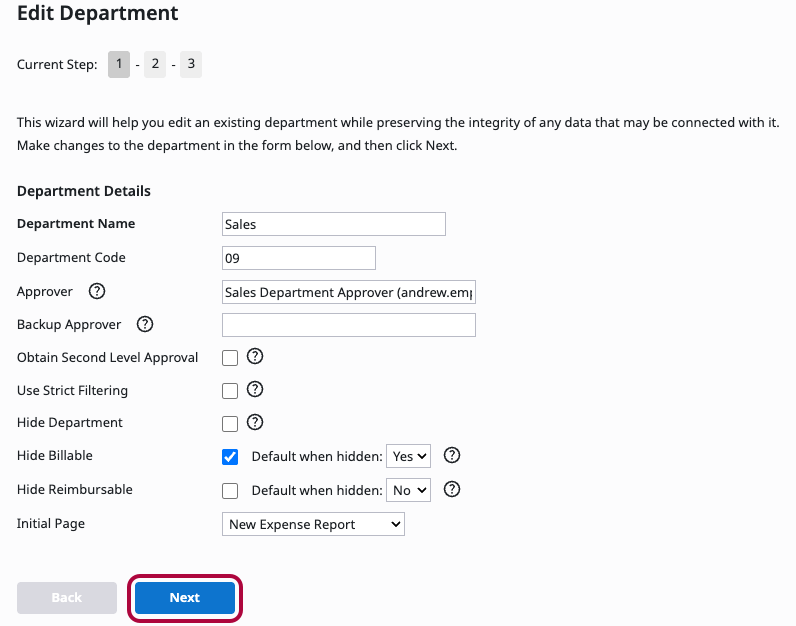Jump to wizard step 3
Image resolution: width=796 pixels, height=626 pixels.
[x=191, y=64]
